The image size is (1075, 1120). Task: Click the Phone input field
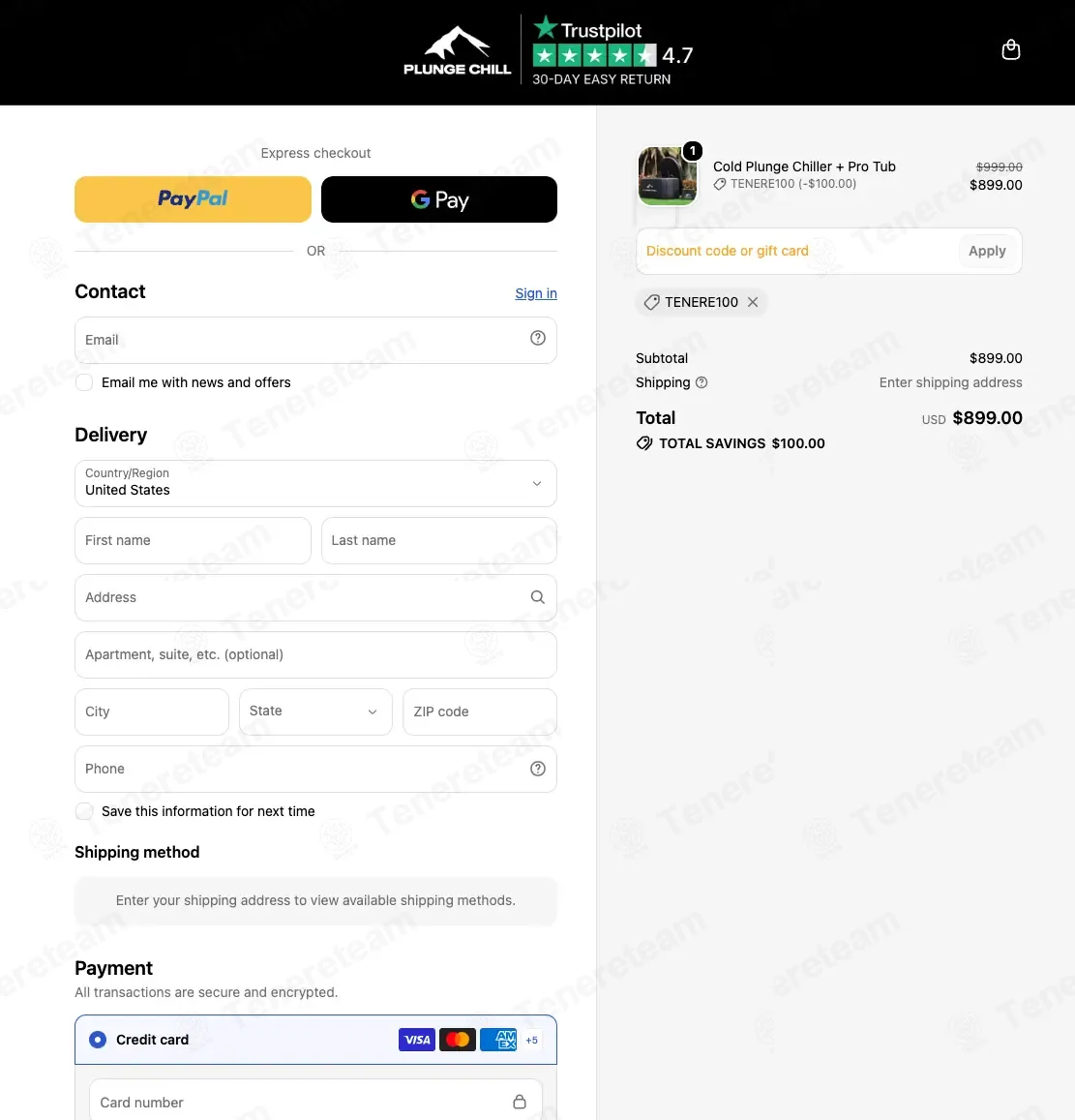point(315,770)
